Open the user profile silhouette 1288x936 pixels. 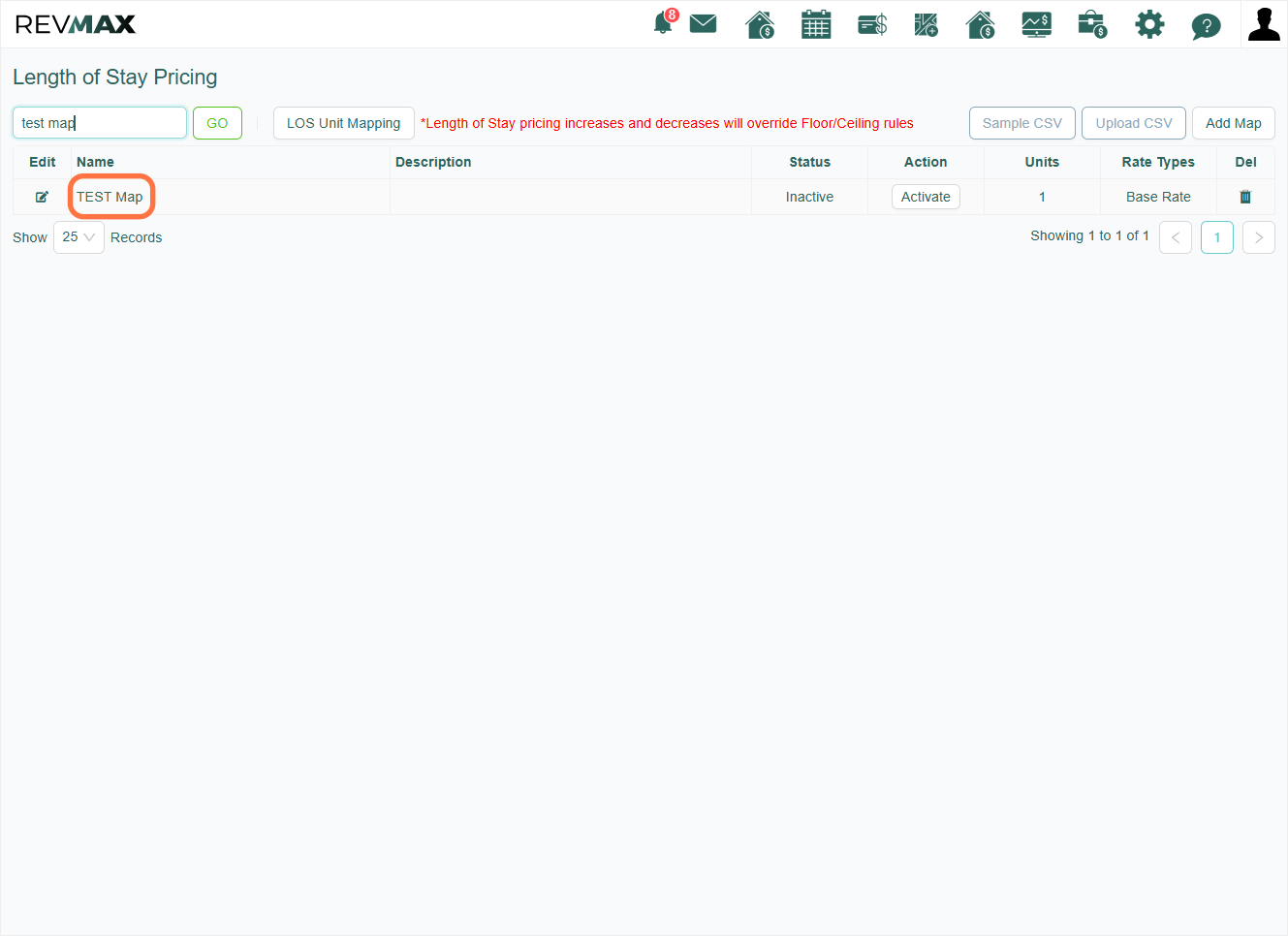tap(1264, 24)
